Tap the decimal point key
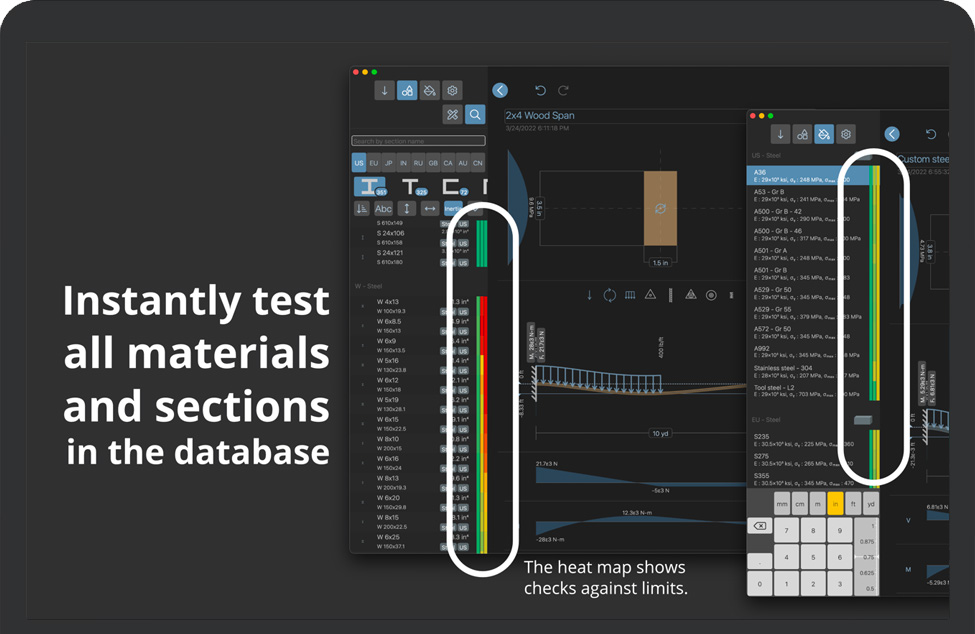 pyautogui.click(x=760, y=560)
